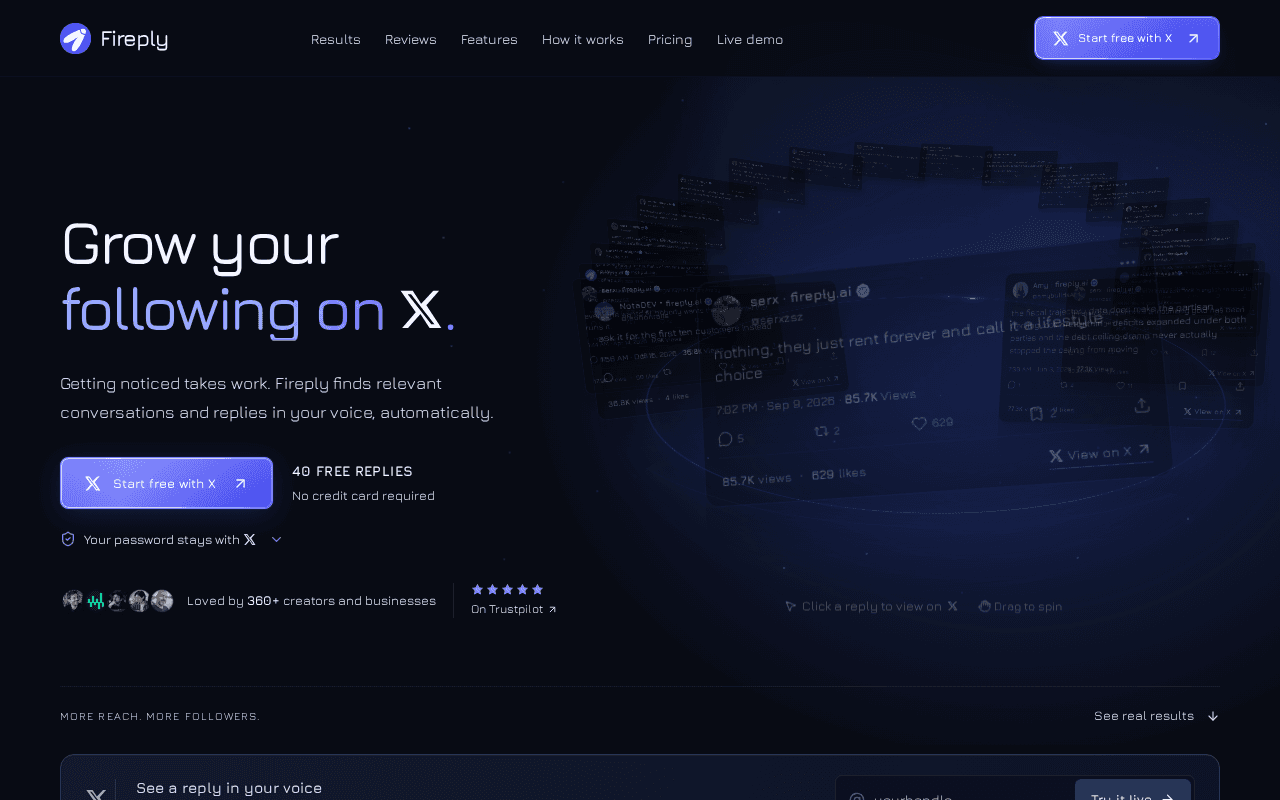Image resolution: width=1280 pixels, height=800 pixels.
Task: Click 'No credit card required' text
Action: (363, 495)
